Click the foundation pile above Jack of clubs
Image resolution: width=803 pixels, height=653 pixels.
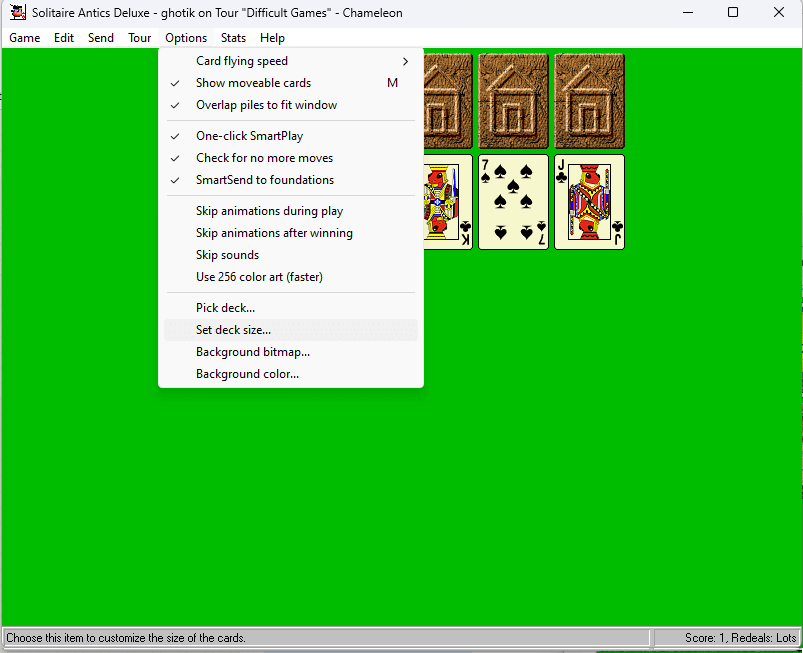point(589,101)
